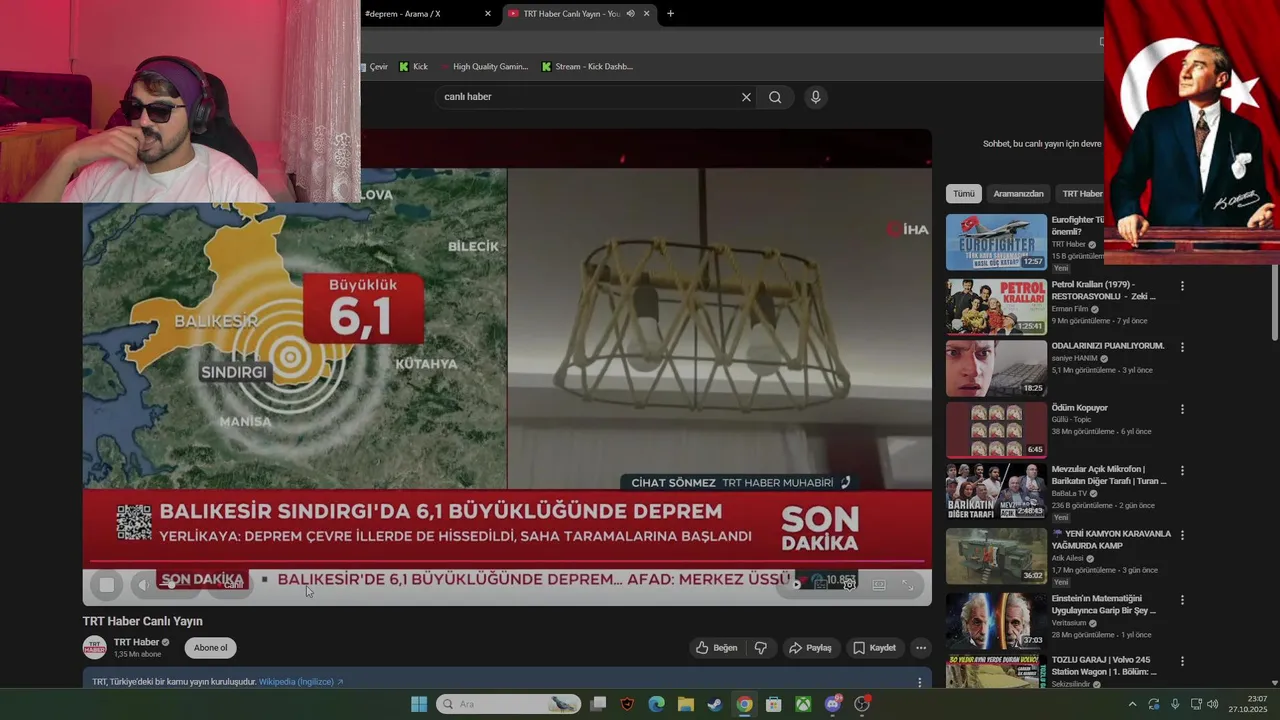1280x720 pixels.
Task: Open more actions next to Kaydet
Action: pyautogui.click(x=921, y=648)
